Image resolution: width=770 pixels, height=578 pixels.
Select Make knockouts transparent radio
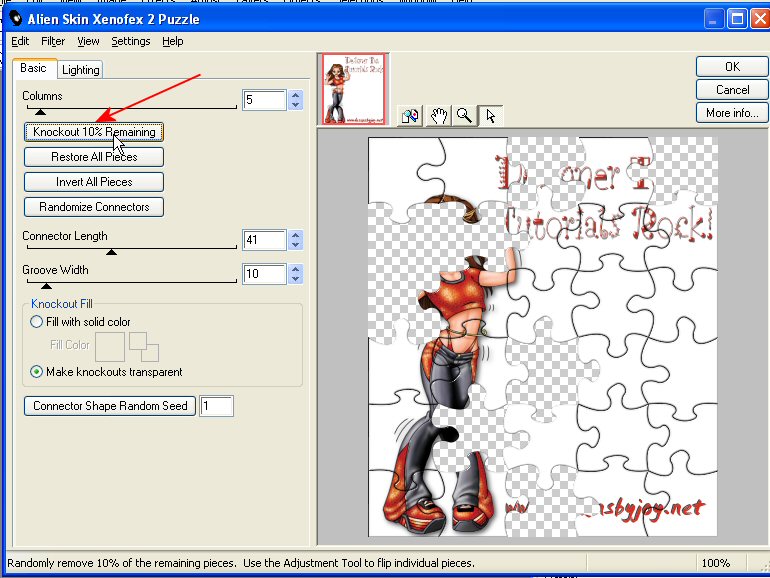[x=36, y=372]
